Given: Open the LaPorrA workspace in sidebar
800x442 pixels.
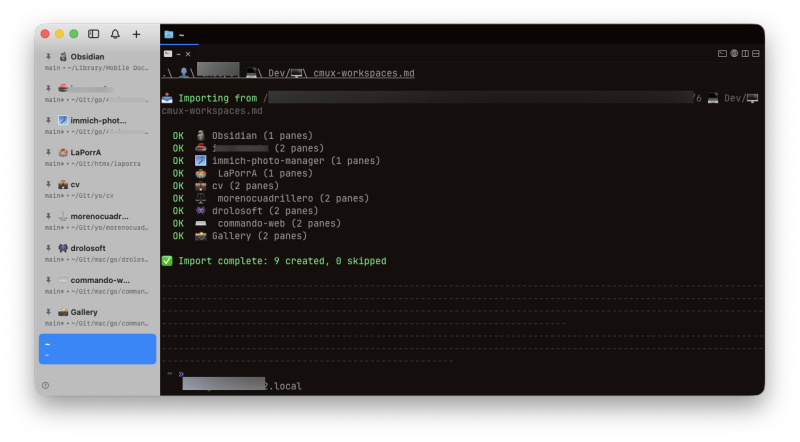Looking at the screenshot, I should 98,158.
